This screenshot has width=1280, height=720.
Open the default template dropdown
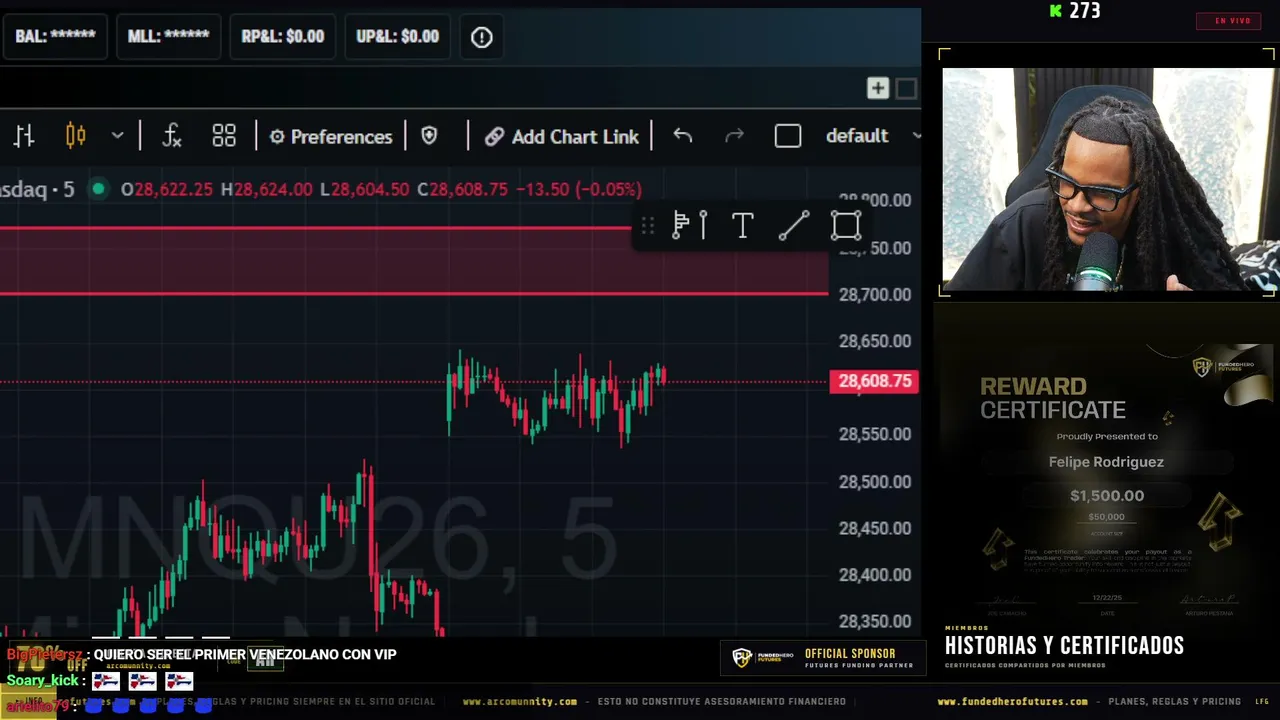point(872,136)
